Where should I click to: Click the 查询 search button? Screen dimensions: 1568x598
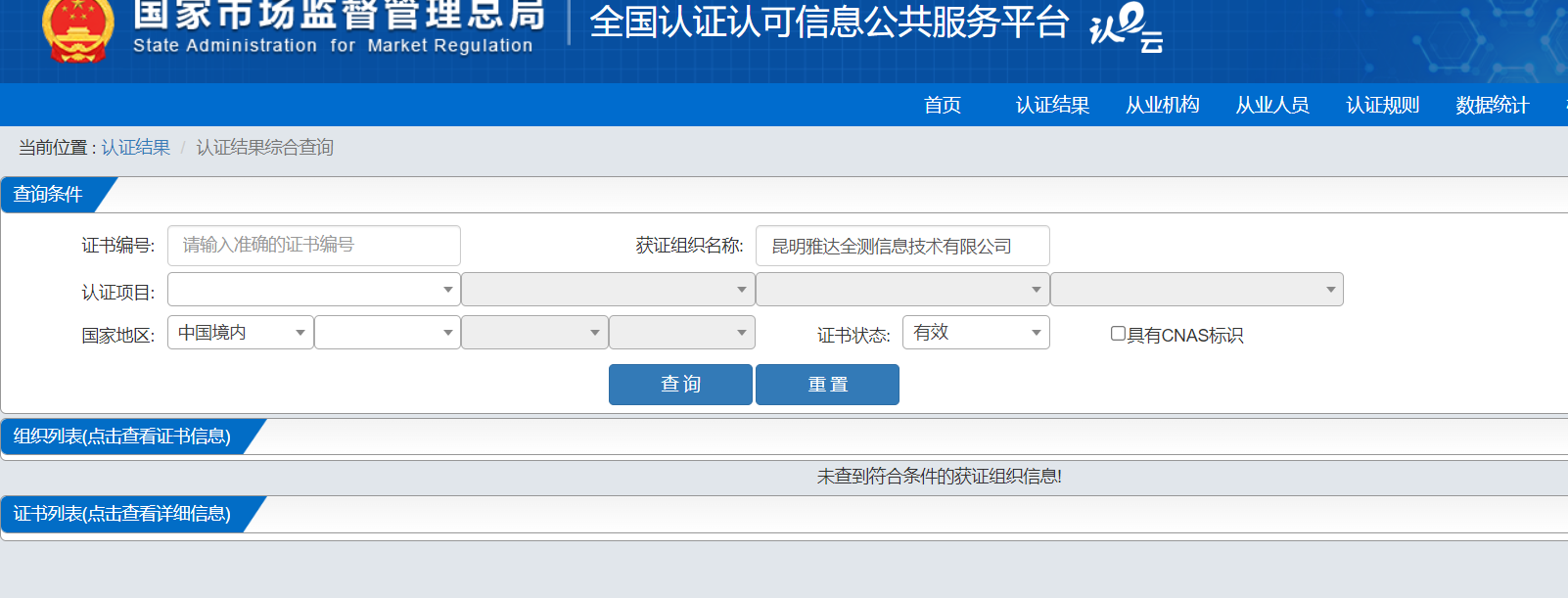680,385
